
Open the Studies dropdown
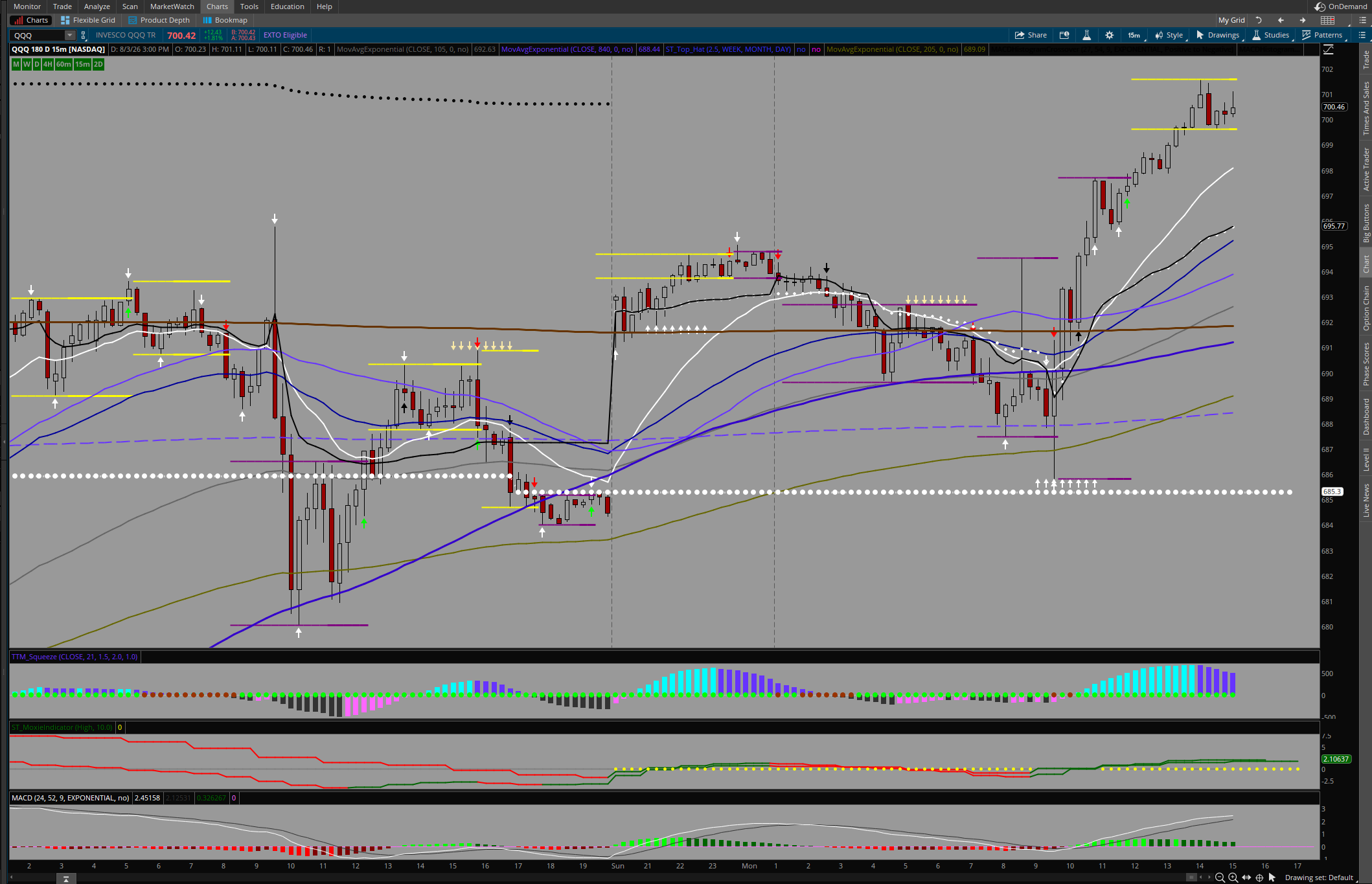click(1272, 35)
